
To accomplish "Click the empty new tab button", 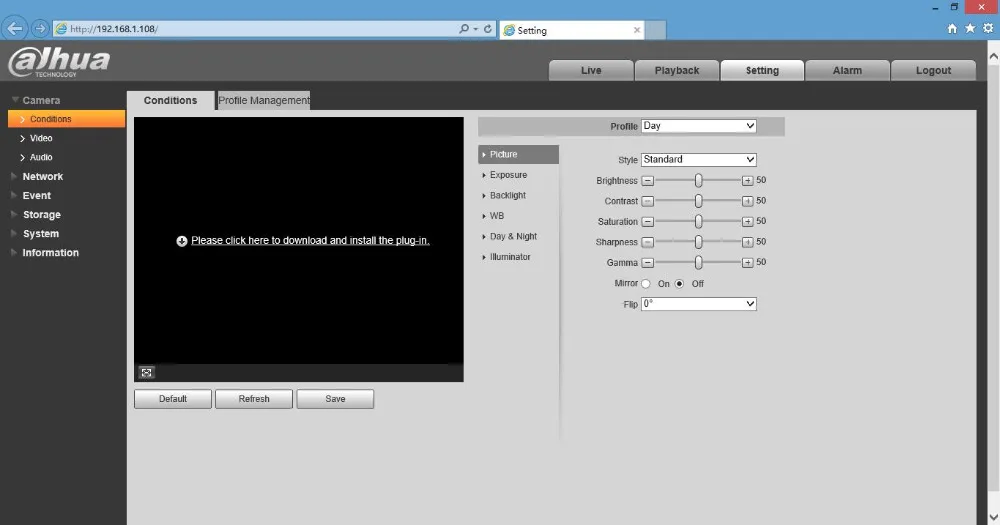I will pyautogui.click(x=656, y=30).
